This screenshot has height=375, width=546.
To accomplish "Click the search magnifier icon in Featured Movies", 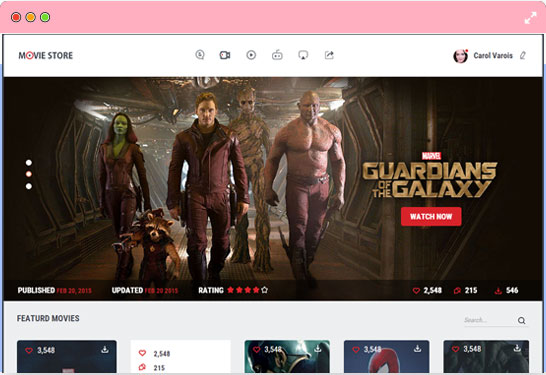I will click(521, 320).
